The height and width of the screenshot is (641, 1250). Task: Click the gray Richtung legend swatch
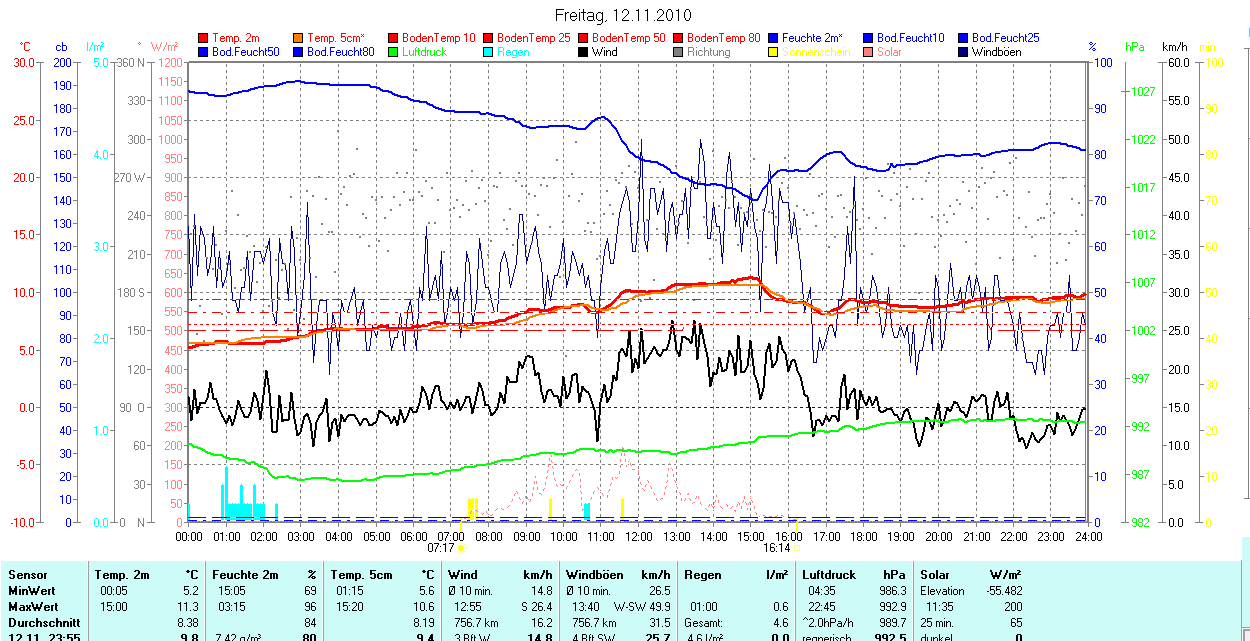(679, 52)
